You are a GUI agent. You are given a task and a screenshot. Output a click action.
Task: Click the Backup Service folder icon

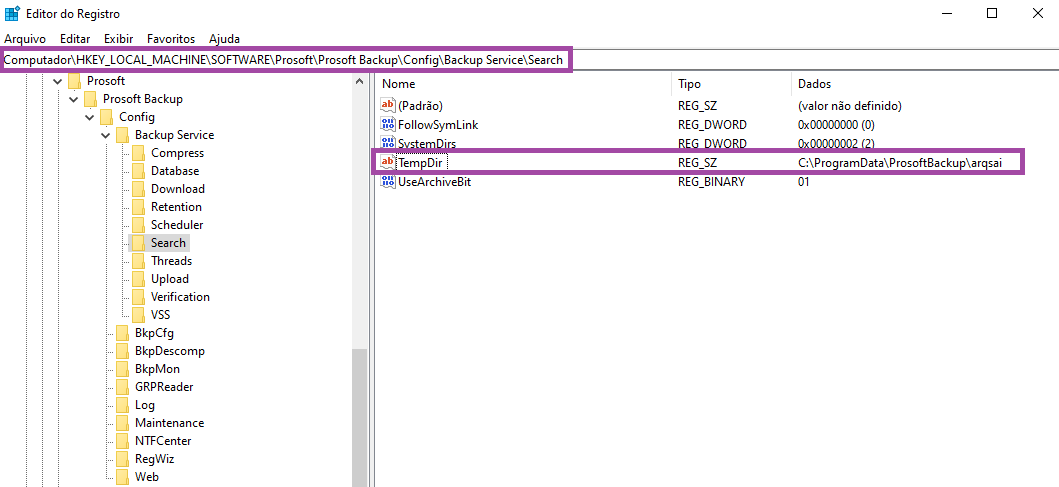(122, 135)
